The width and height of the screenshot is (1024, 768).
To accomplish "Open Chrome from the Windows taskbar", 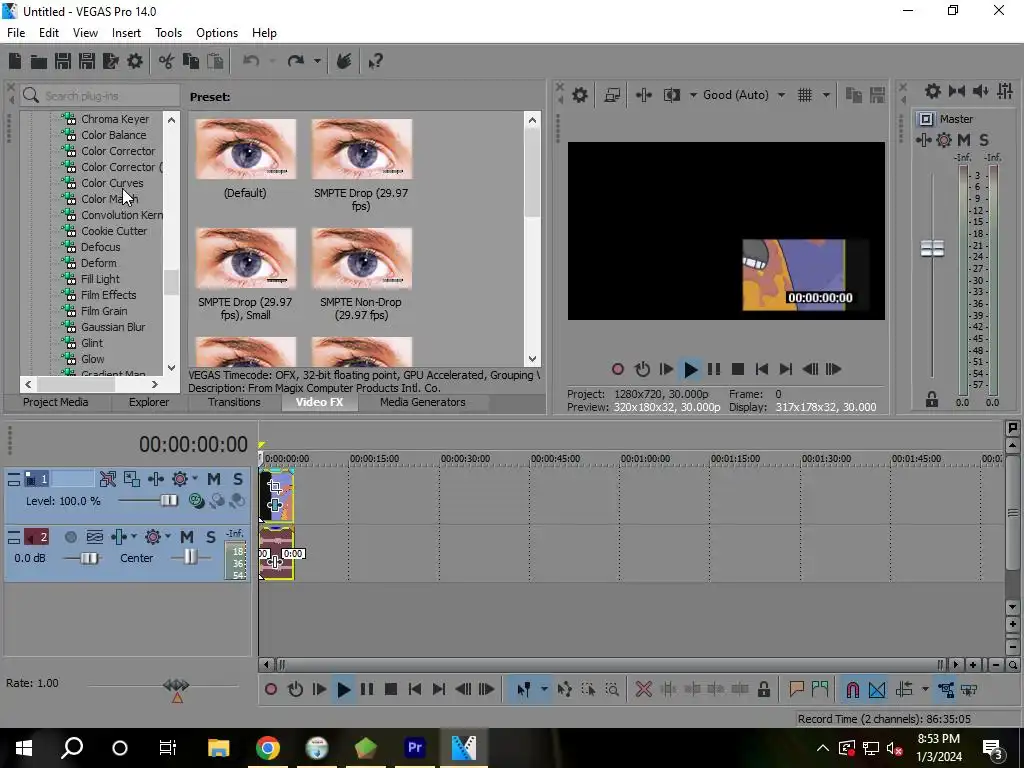I will [268, 748].
